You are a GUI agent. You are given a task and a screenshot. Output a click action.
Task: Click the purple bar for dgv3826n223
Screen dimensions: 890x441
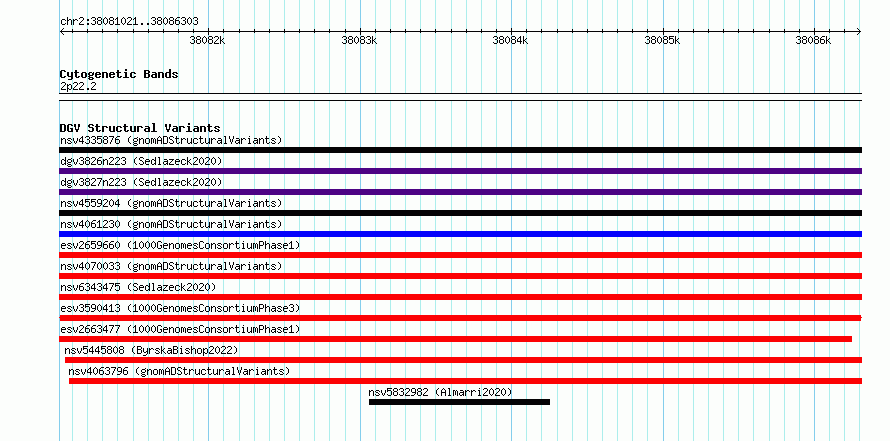click(x=460, y=171)
